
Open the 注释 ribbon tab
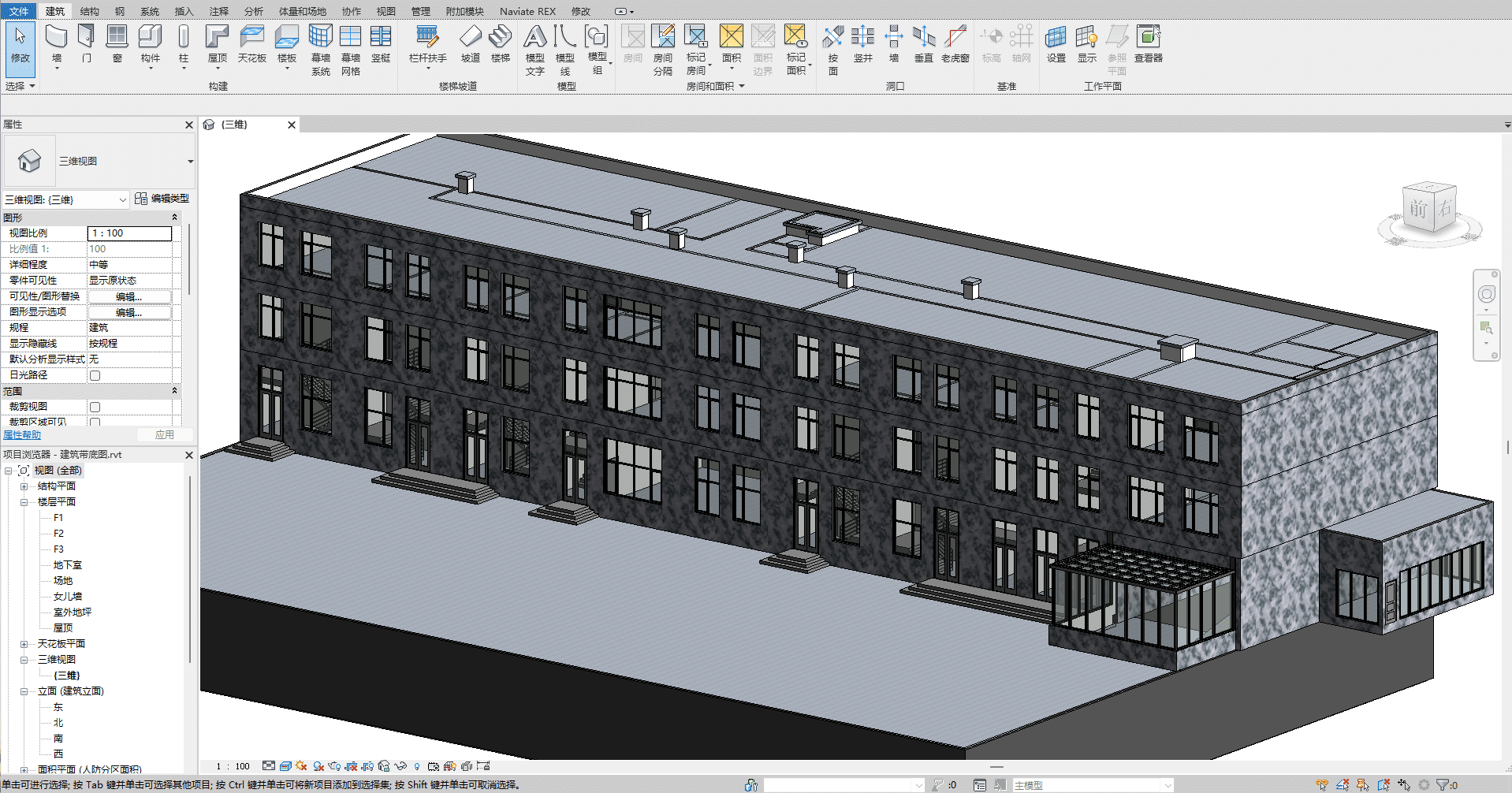pyautogui.click(x=218, y=11)
